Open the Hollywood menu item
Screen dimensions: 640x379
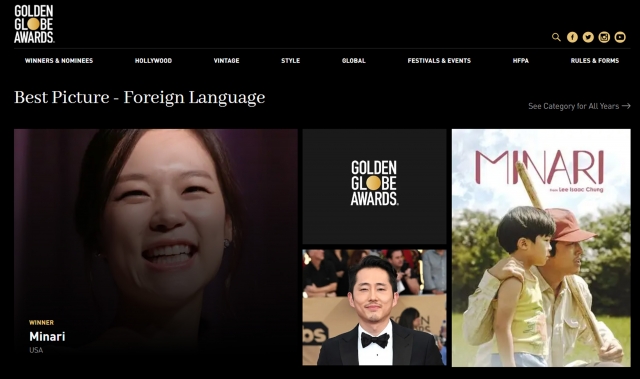point(153,61)
